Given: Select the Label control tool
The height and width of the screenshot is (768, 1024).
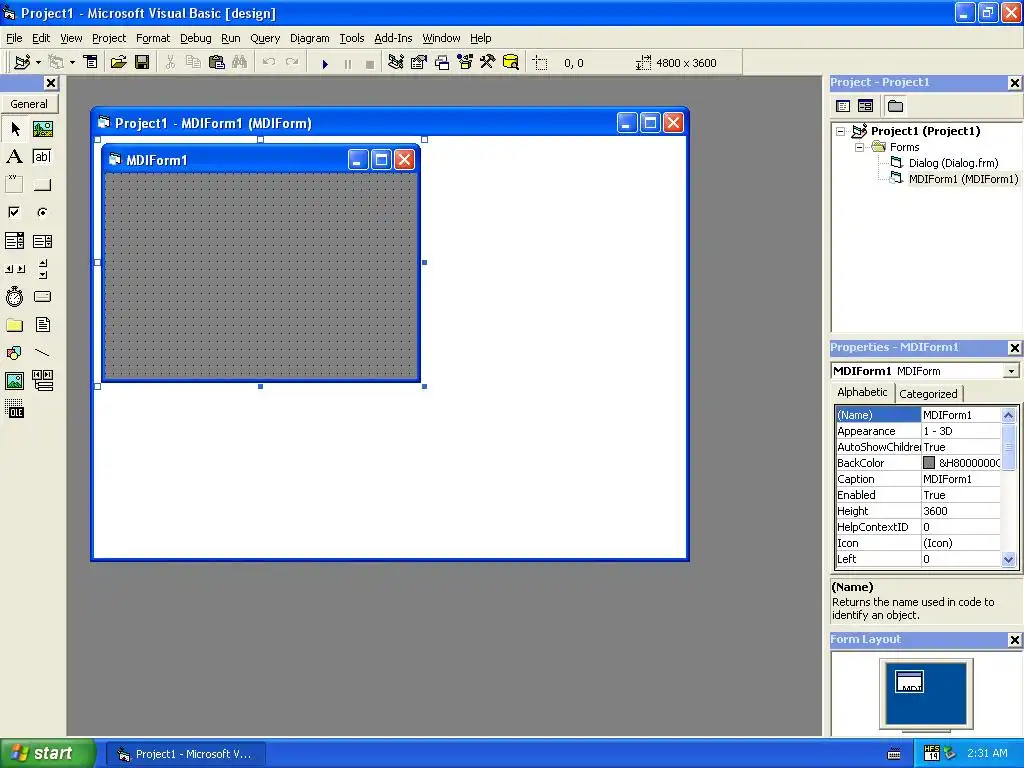Looking at the screenshot, I should pyautogui.click(x=14, y=157).
